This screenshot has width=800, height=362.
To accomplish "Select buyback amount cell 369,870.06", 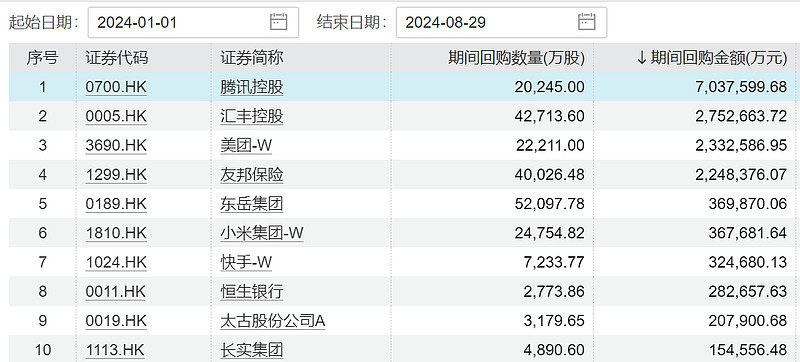I will point(748,204).
